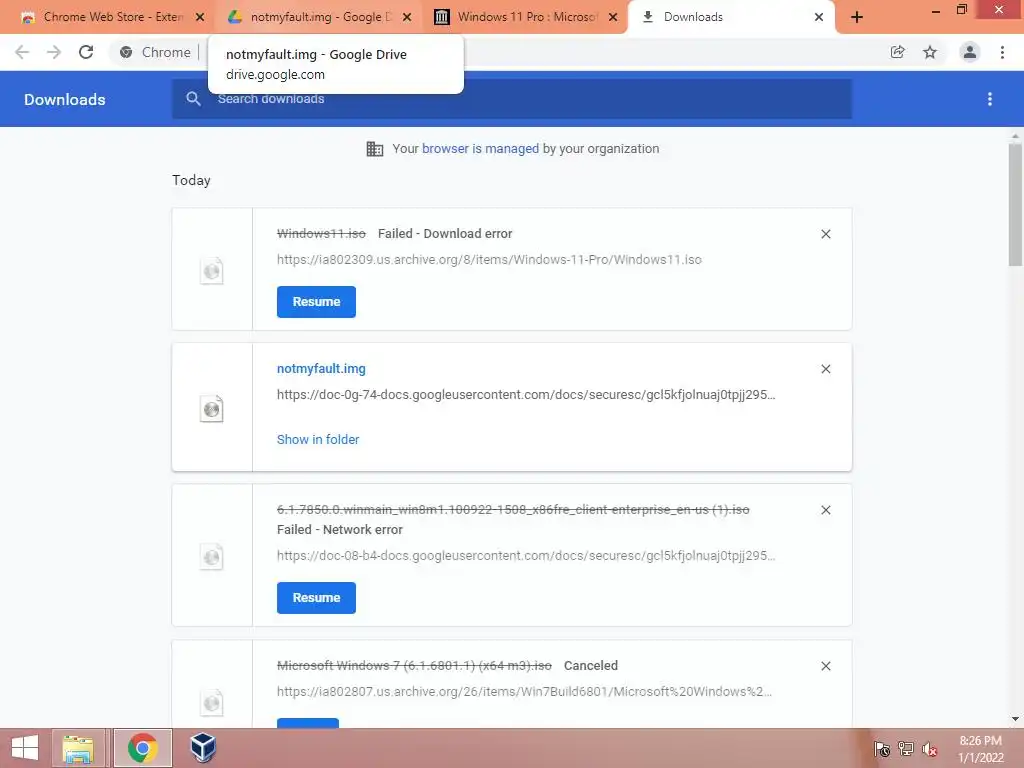Image resolution: width=1024 pixels, height=768 pixels.
Task: Click the Windows11.iso file icon
Action: [212, 270]
